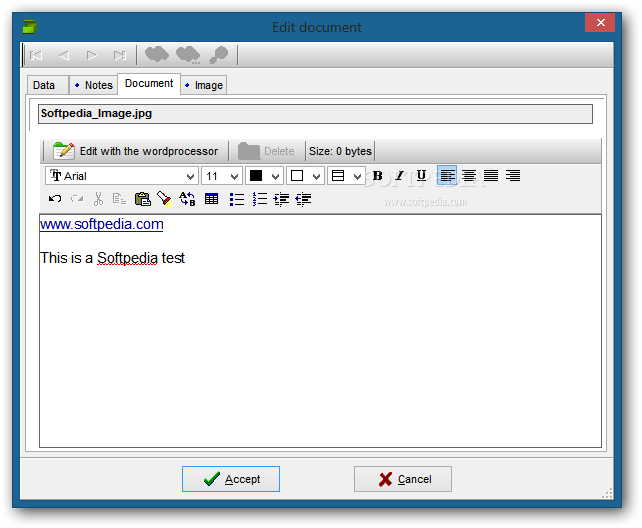The width and height of the screenshot is (642, 528).
Task: Justify text alignment
Action: coord(491,176)
